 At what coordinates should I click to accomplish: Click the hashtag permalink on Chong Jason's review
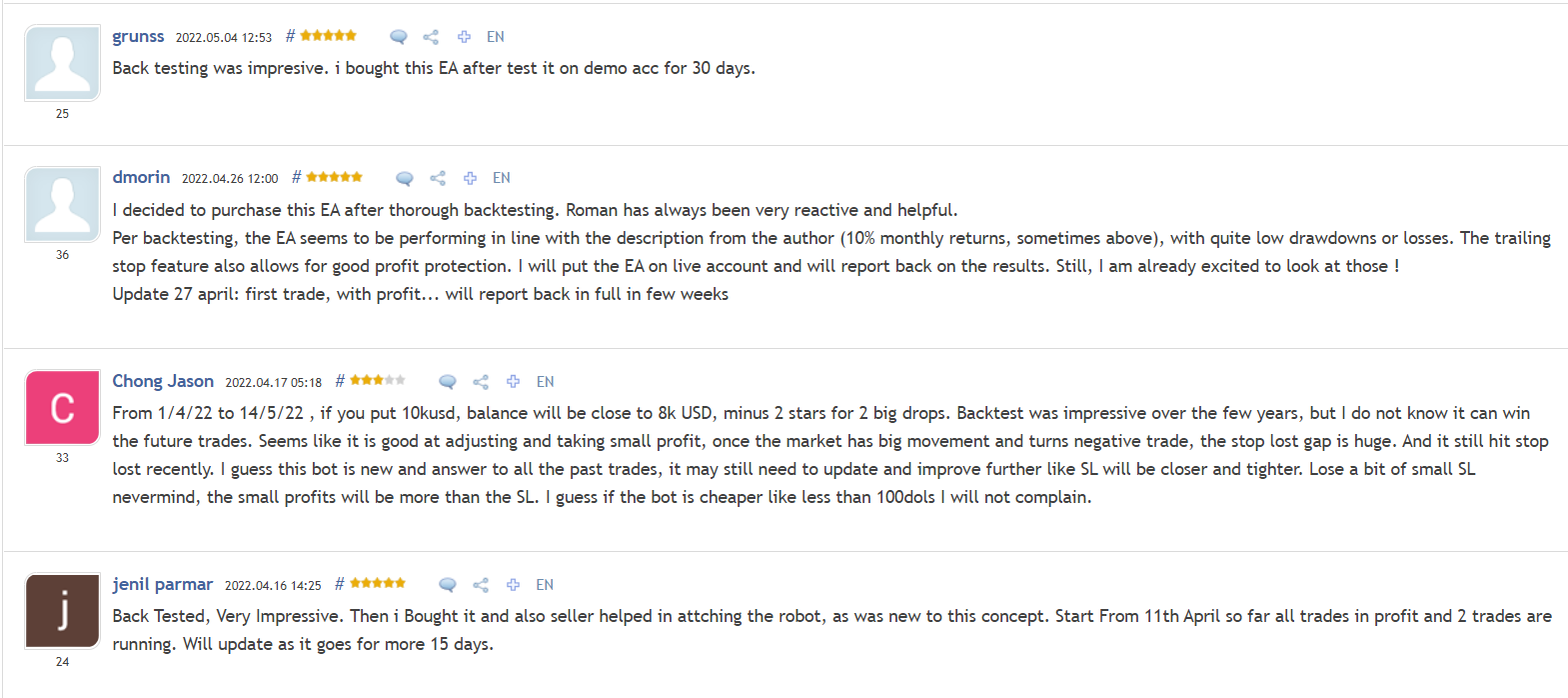tap(340, 381)
